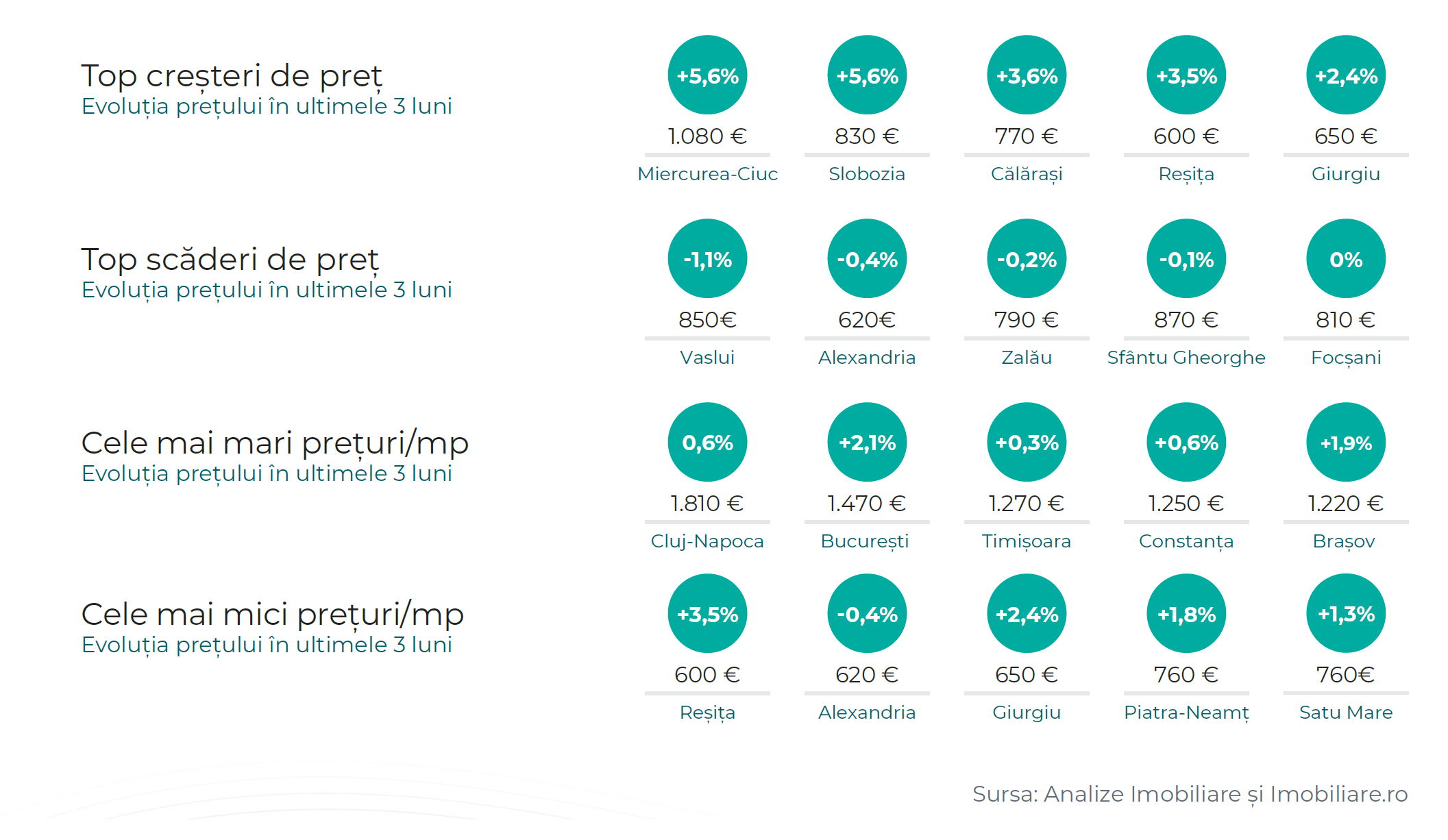Click the 1.810 € price value
The image size is (1448, 840).
[707, 504]
